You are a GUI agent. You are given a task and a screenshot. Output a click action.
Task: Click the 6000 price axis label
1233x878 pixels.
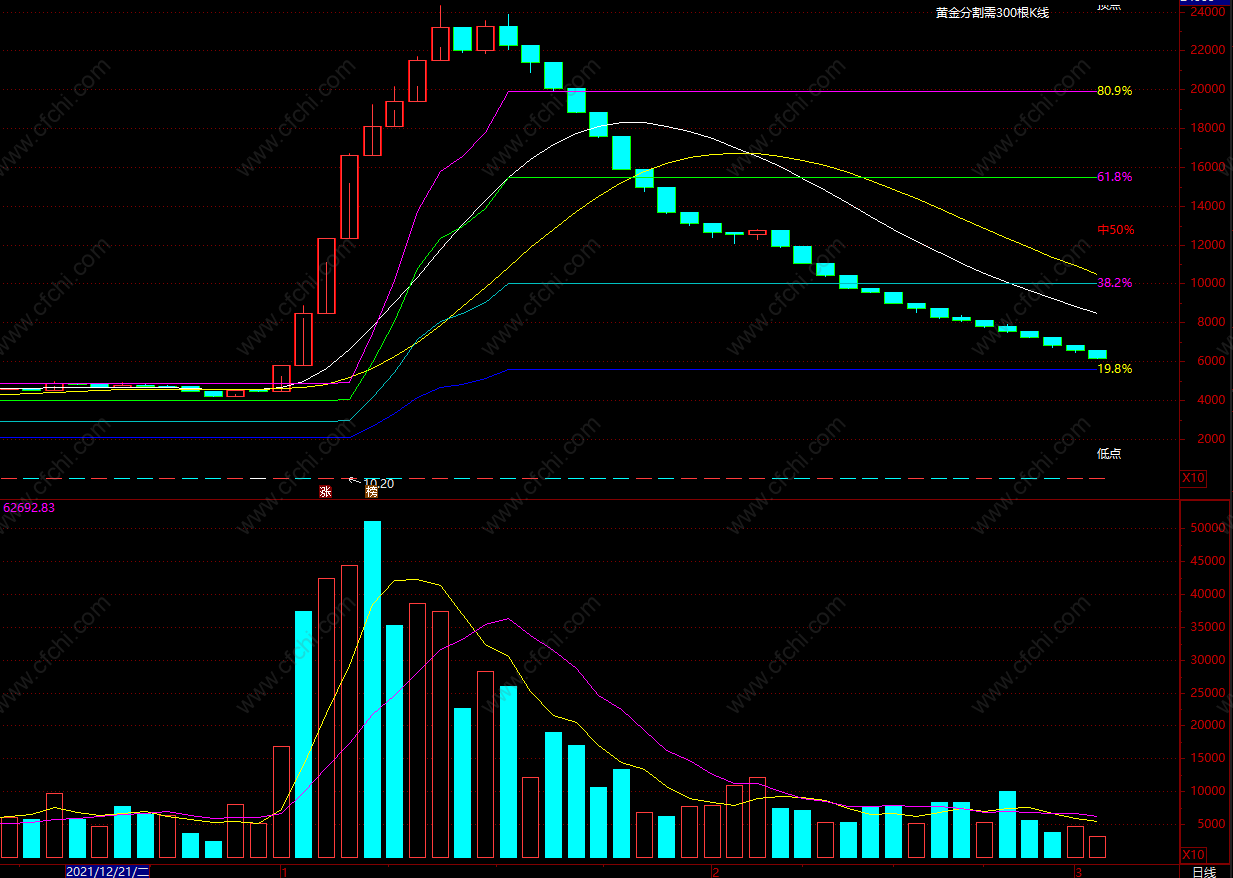(x=1210, y=361)
